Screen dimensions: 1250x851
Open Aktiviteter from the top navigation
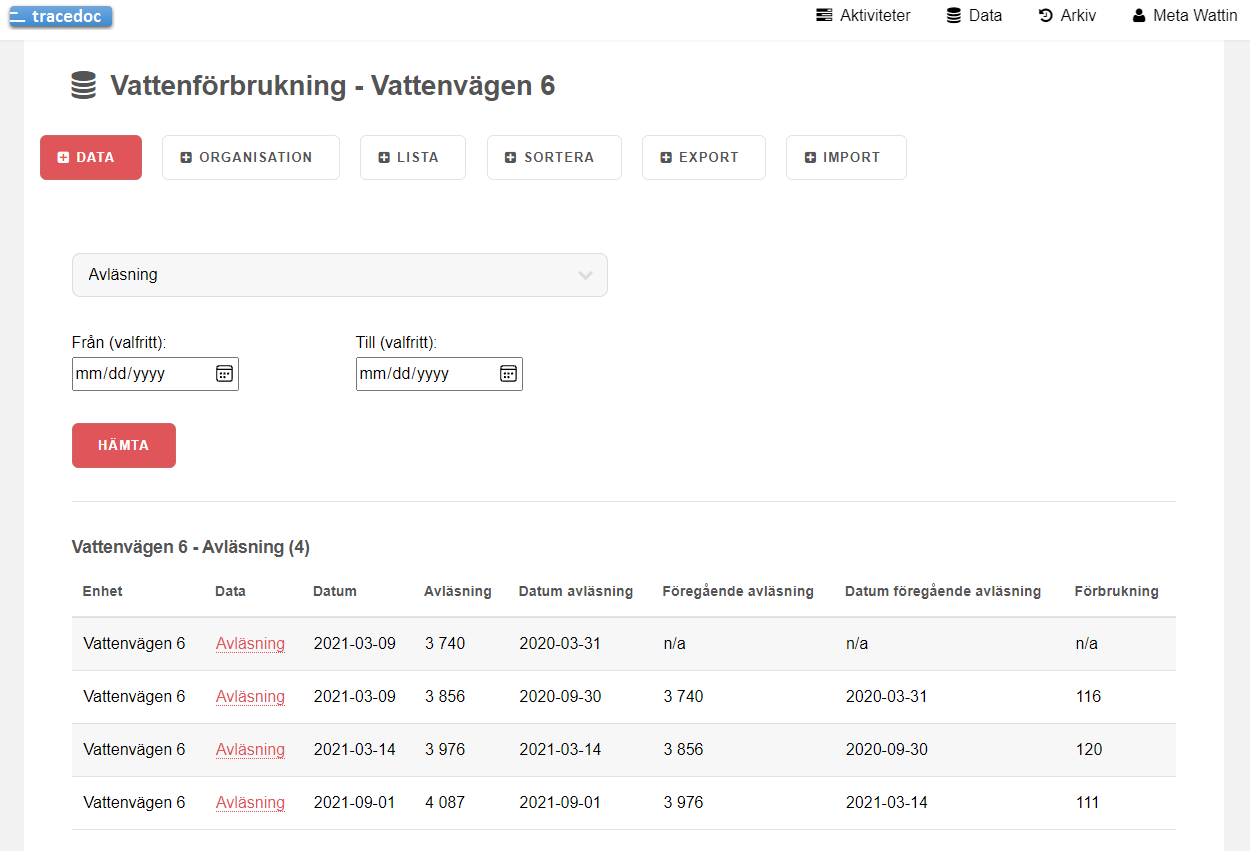pyautogui.click(x=863, y=16)
